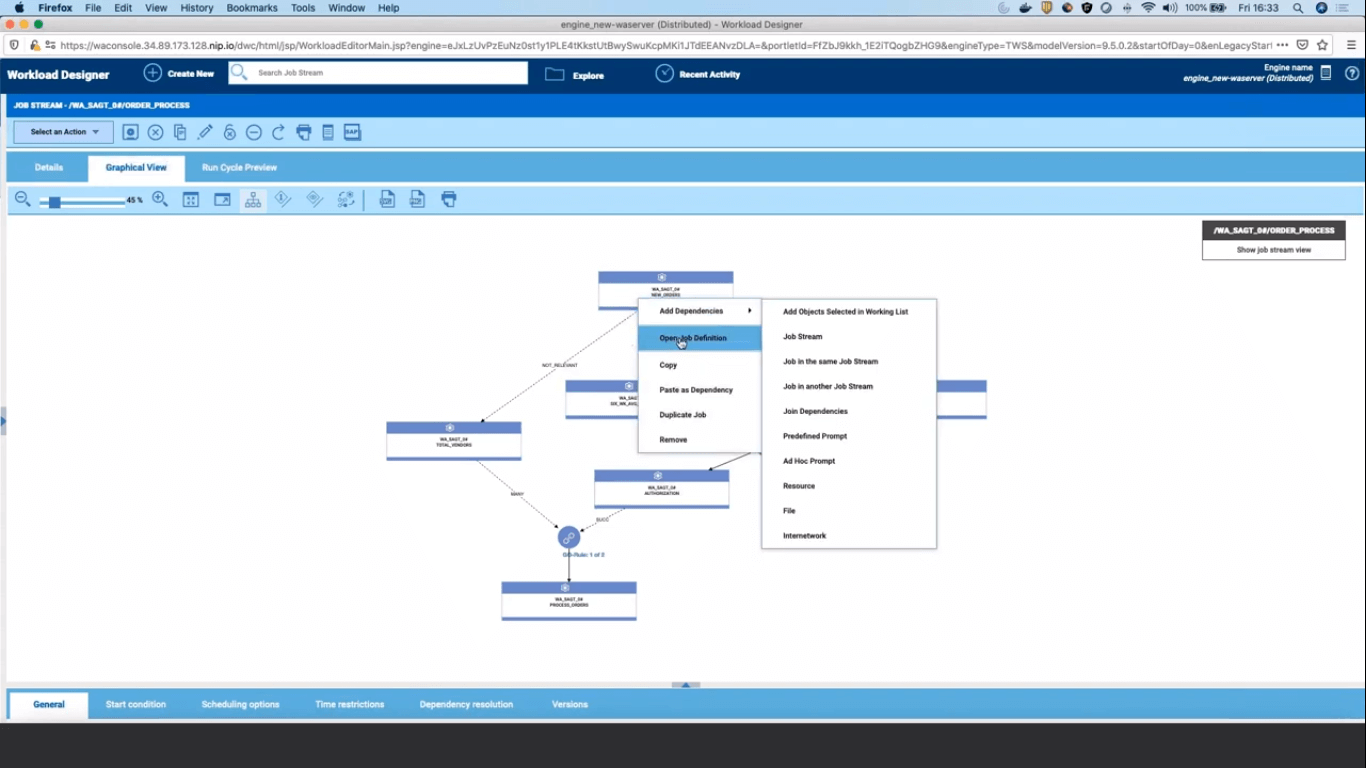Open the Select an Action dropdown

click(x=63, y=132)
